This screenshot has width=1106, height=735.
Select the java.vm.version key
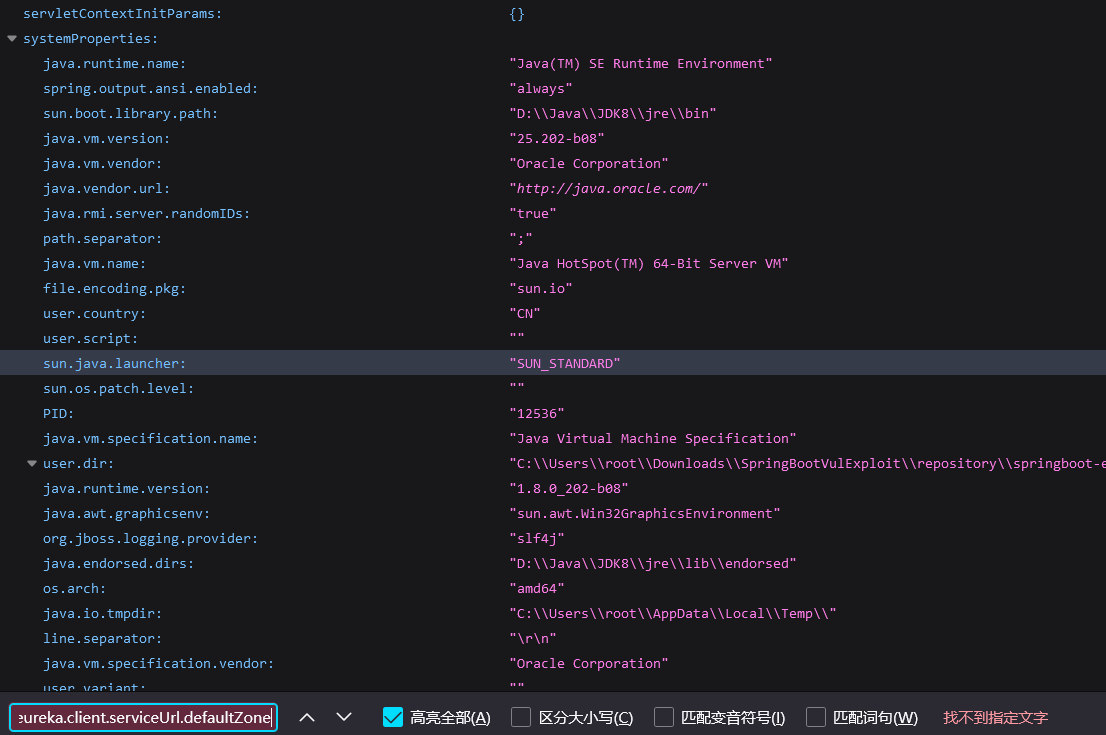tap(107, 138)
